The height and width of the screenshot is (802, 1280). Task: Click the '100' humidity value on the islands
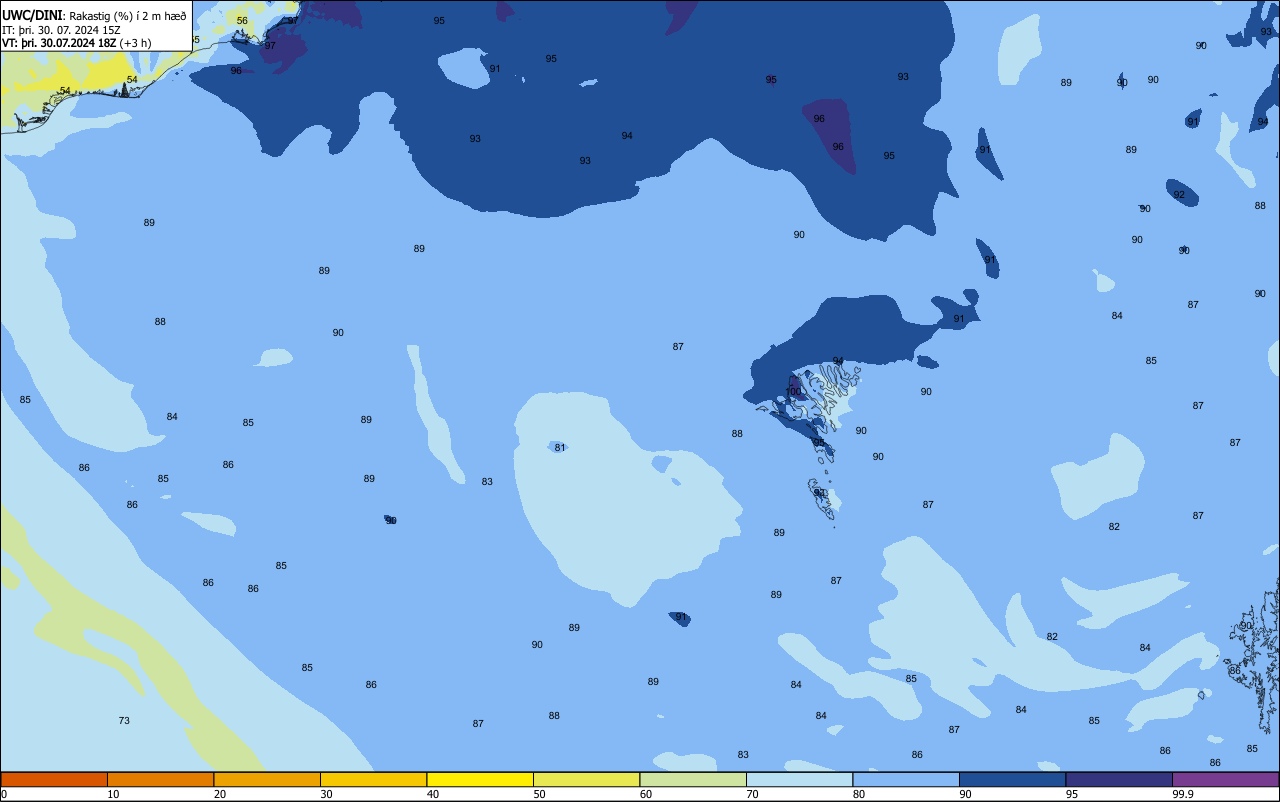(x=793, y=392)
